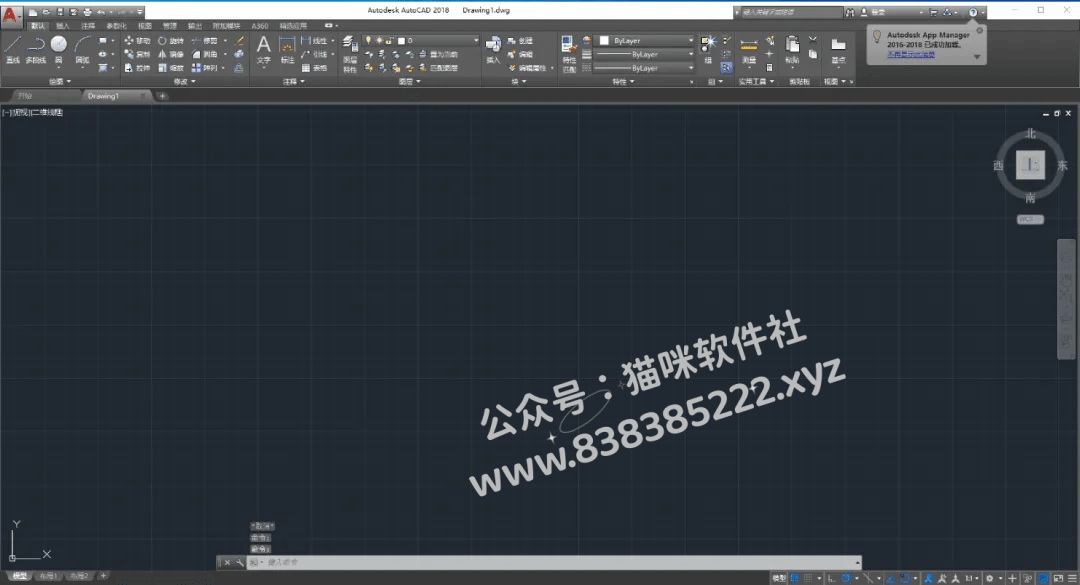Click the ViewCube Top (上) face

1030,165
